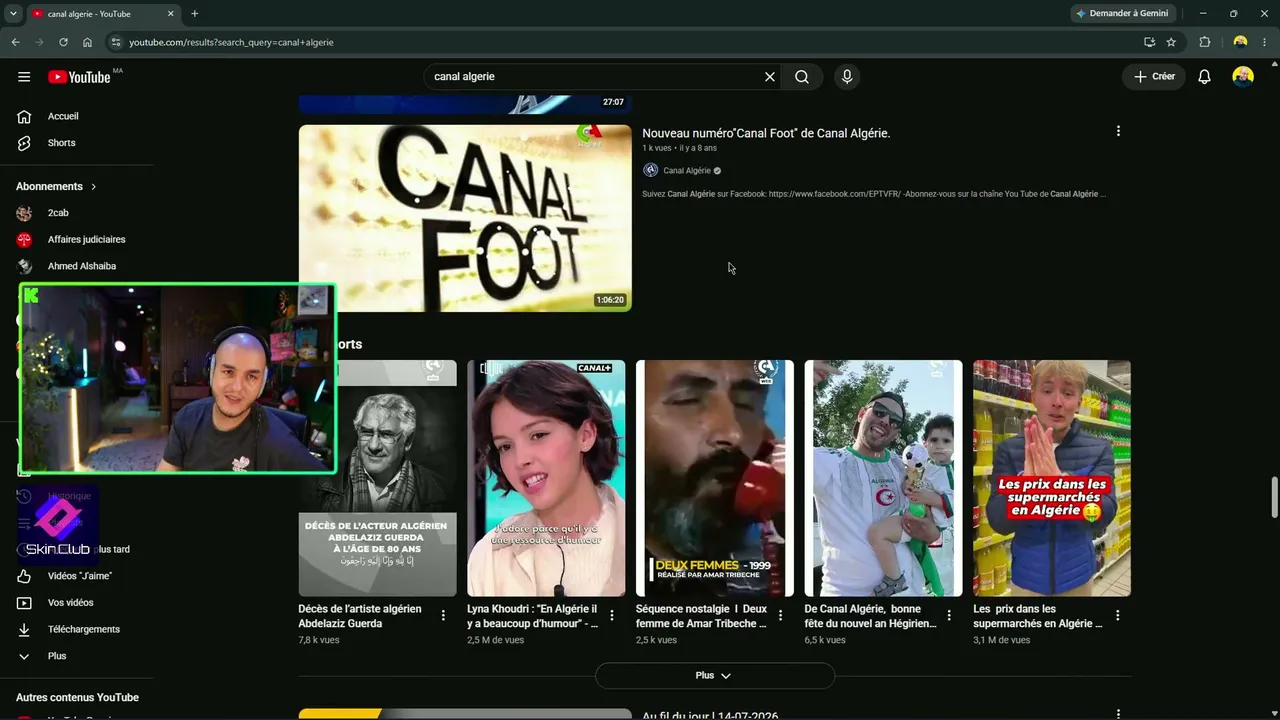This screenshot has width=1280, height=720.
Task: View site information icon in address bar
Action: (116, 42)
